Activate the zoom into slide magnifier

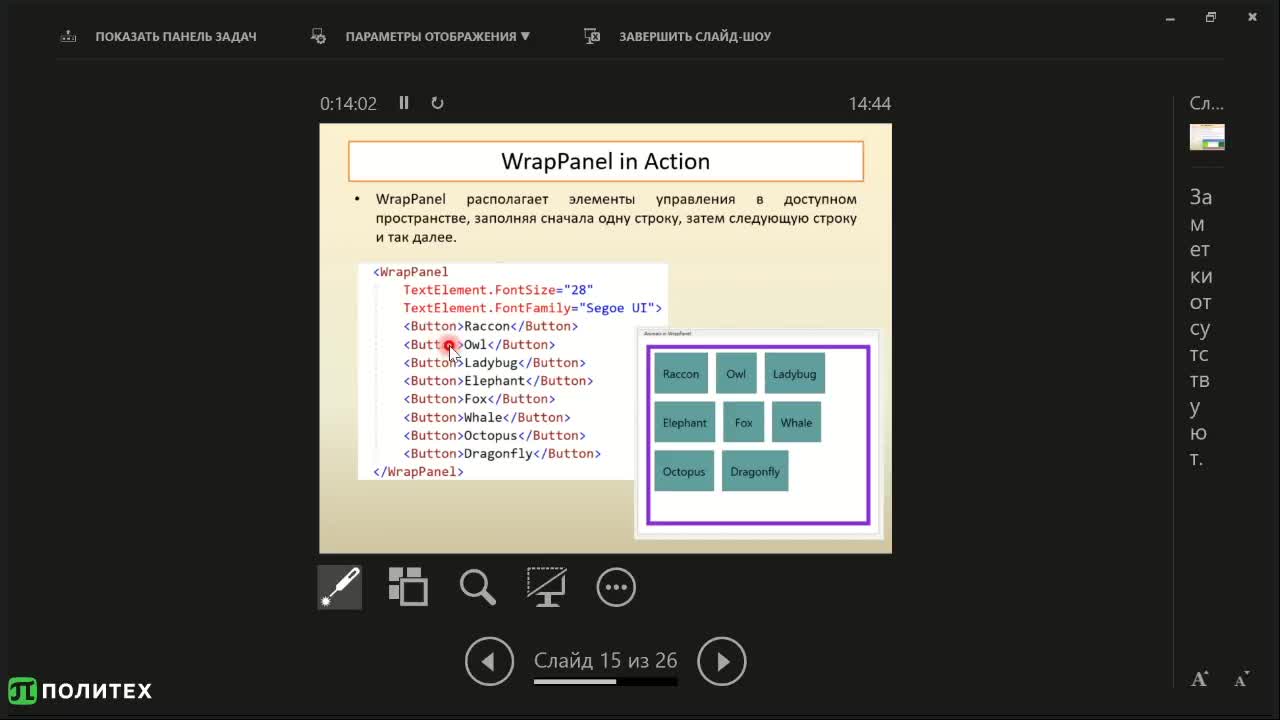coord(478,587)
